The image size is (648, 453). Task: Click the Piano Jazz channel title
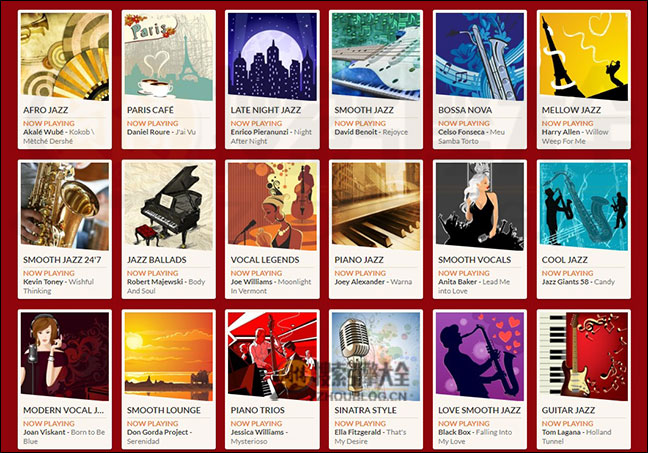[359, 260]
